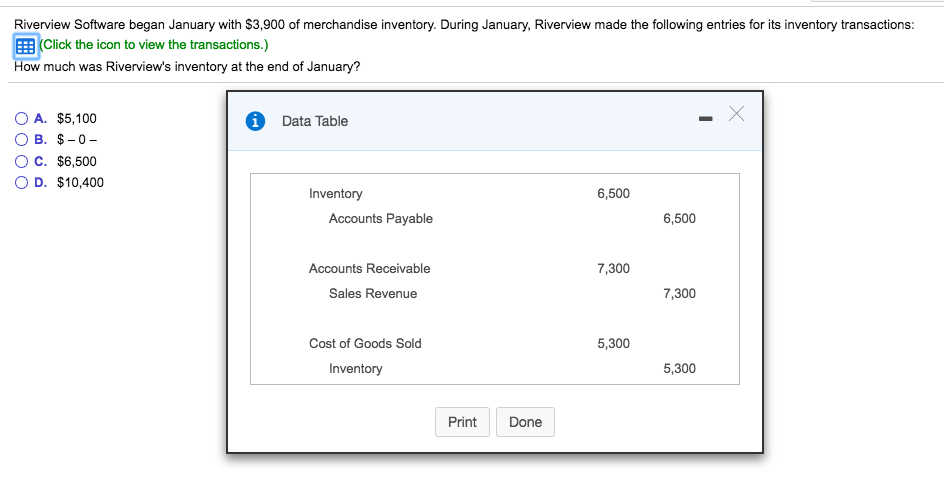944x491 pixels.
Task: Click the Print button
Action: 462,422
